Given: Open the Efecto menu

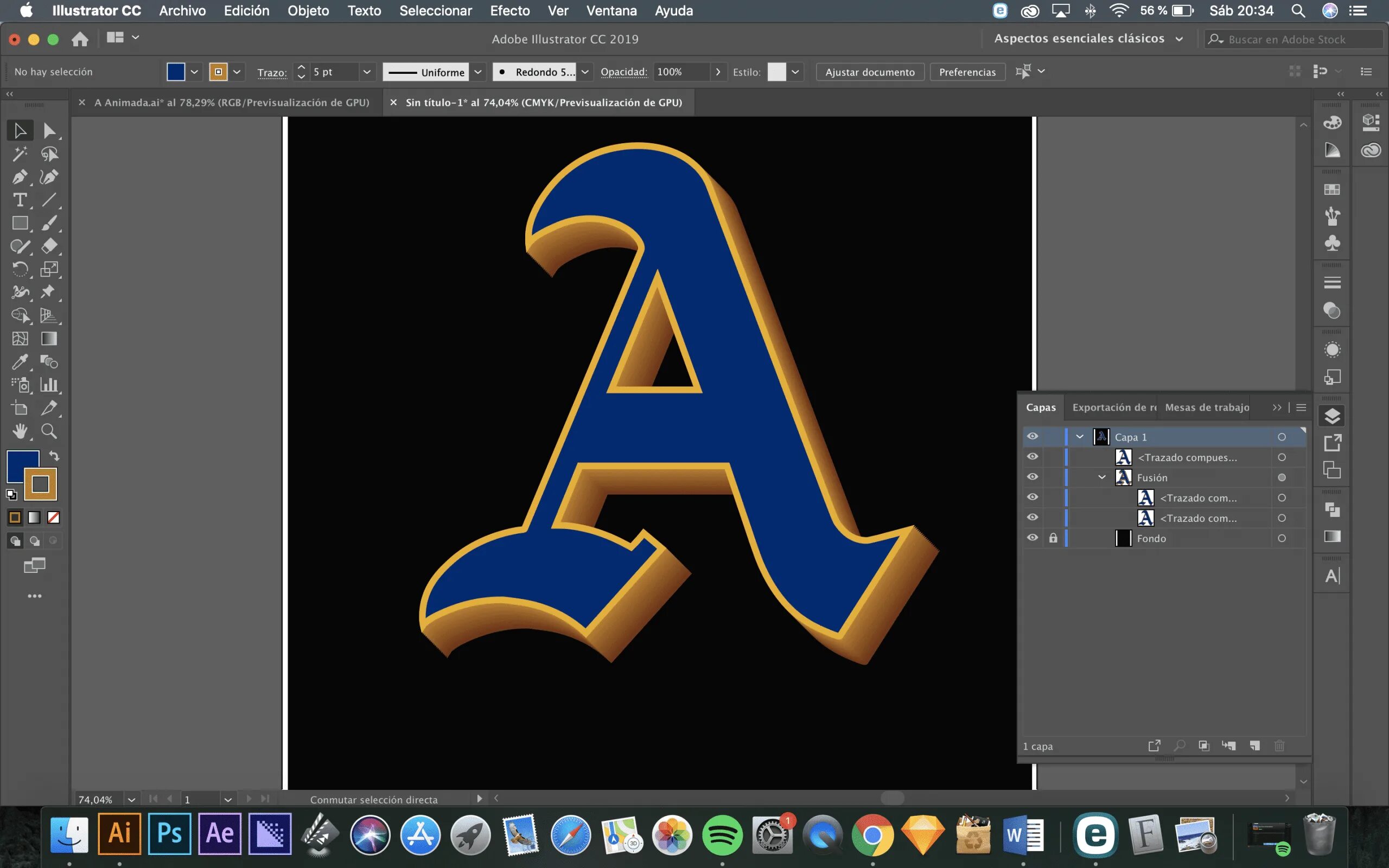Looking at the screenshot, I should pyautogui.click(x=509, y=10).
